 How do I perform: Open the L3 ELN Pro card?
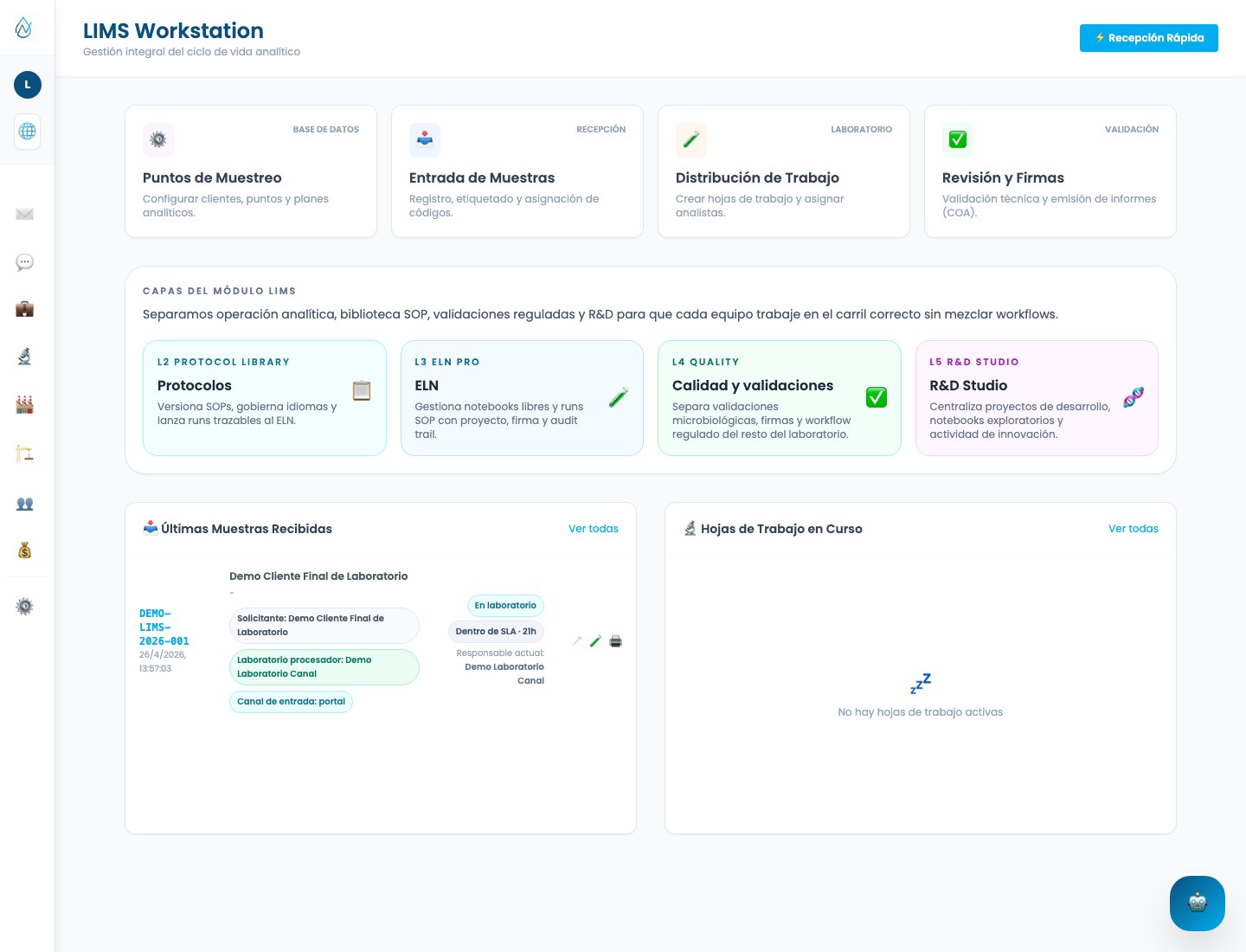[522, 398]
